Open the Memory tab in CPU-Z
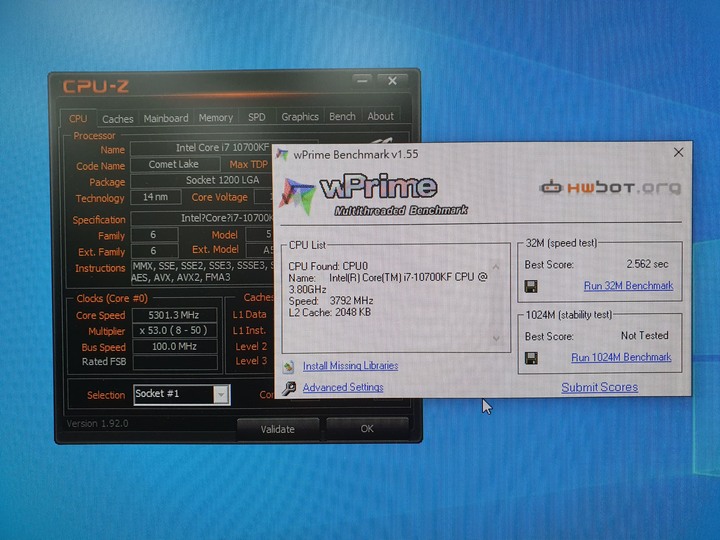Image resolution: width=720 pixels, height=540 pixels. tap(215, 118)
